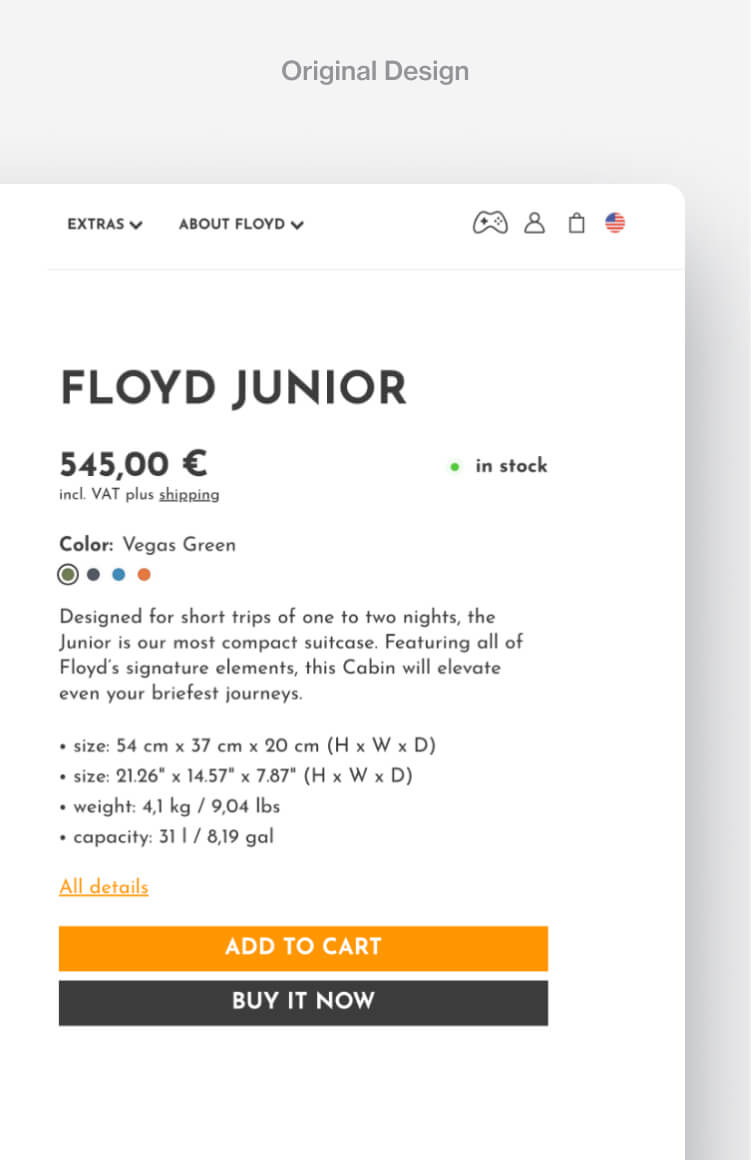751x1160 pixels.
Task: Click the game controller icon
Action: (490, 223)
